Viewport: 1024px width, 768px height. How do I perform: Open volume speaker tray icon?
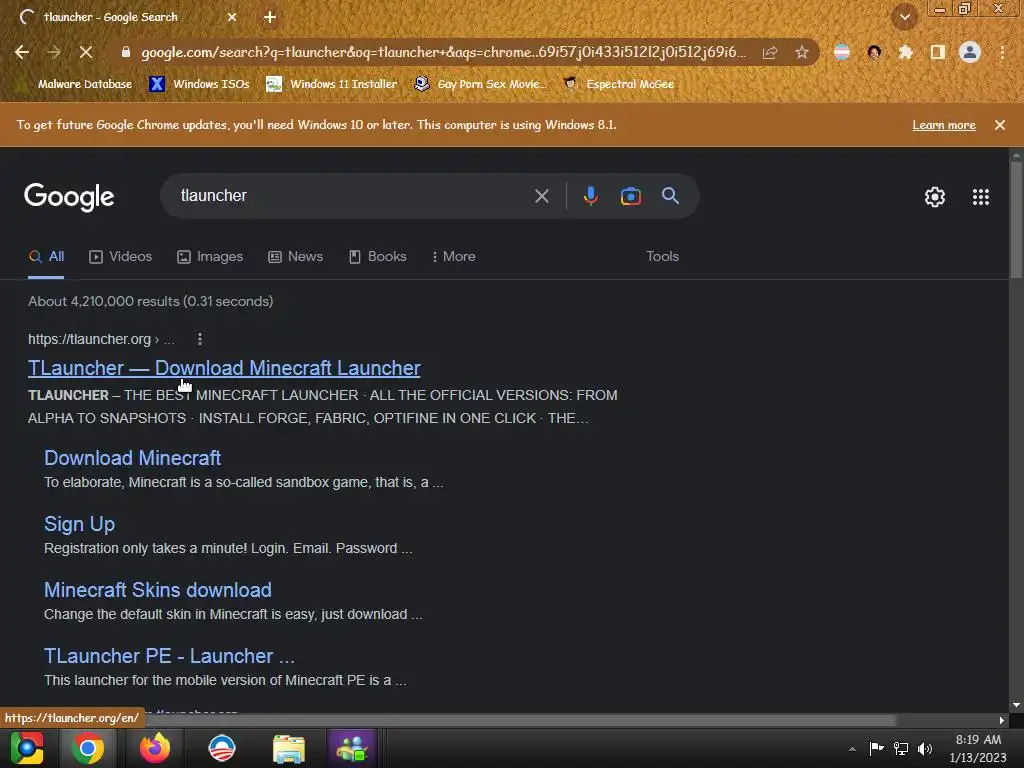coord(925,748)
